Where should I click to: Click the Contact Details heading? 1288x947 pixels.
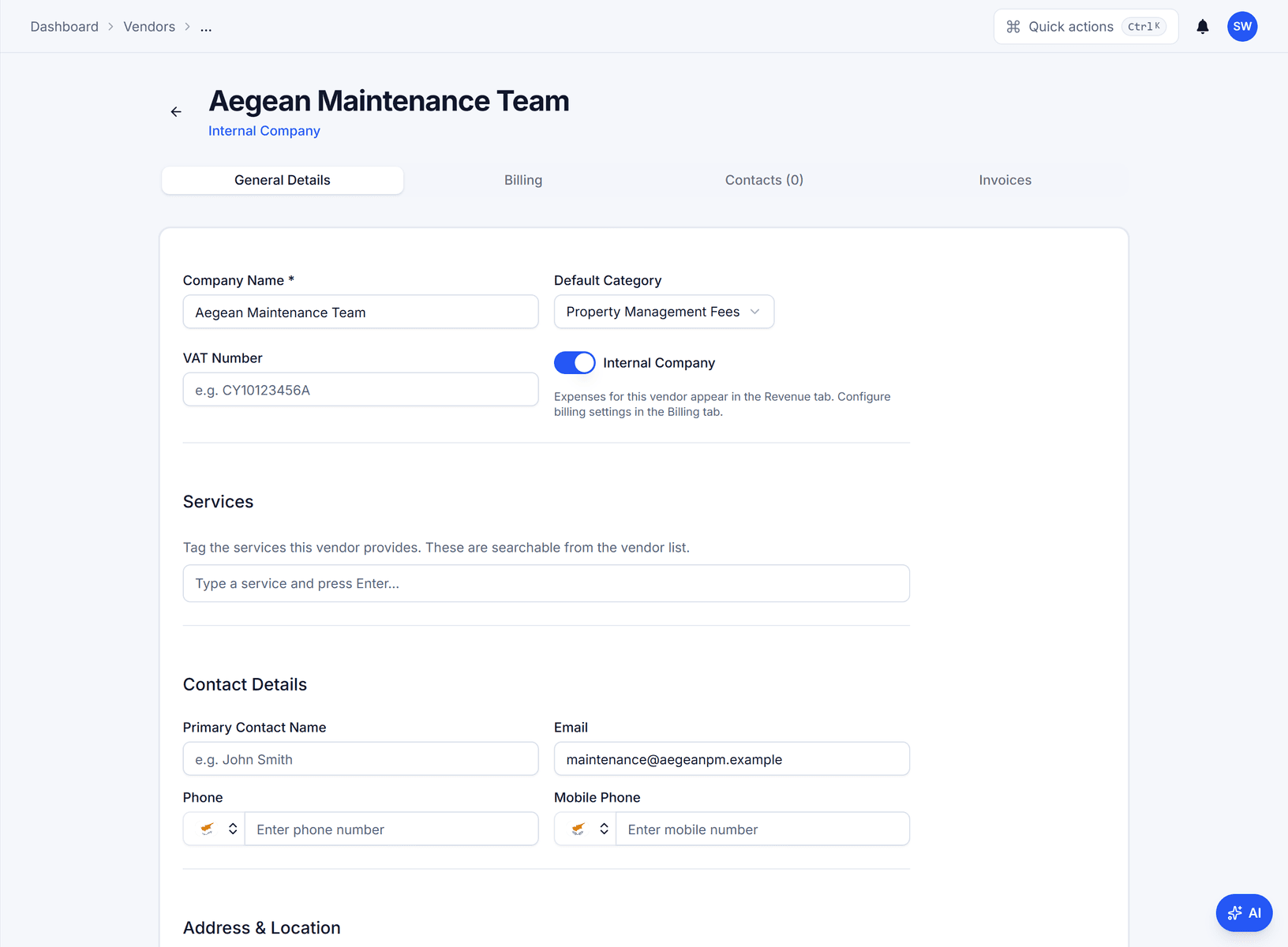coord(245,684)
